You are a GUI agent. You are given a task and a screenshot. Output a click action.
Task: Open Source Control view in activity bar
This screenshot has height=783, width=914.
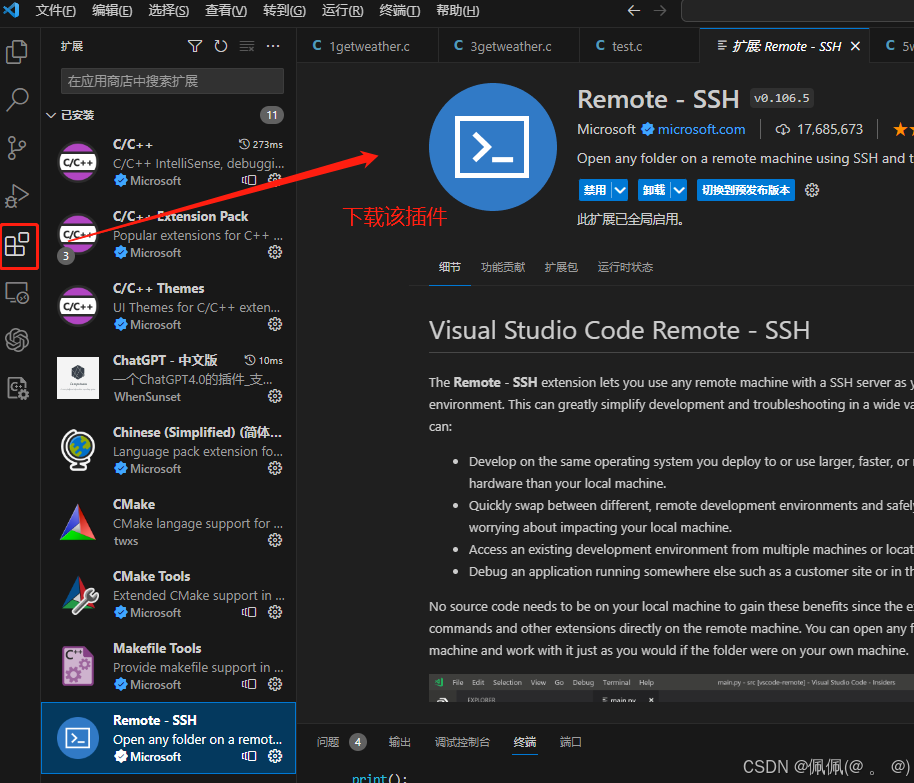[17, 148]
